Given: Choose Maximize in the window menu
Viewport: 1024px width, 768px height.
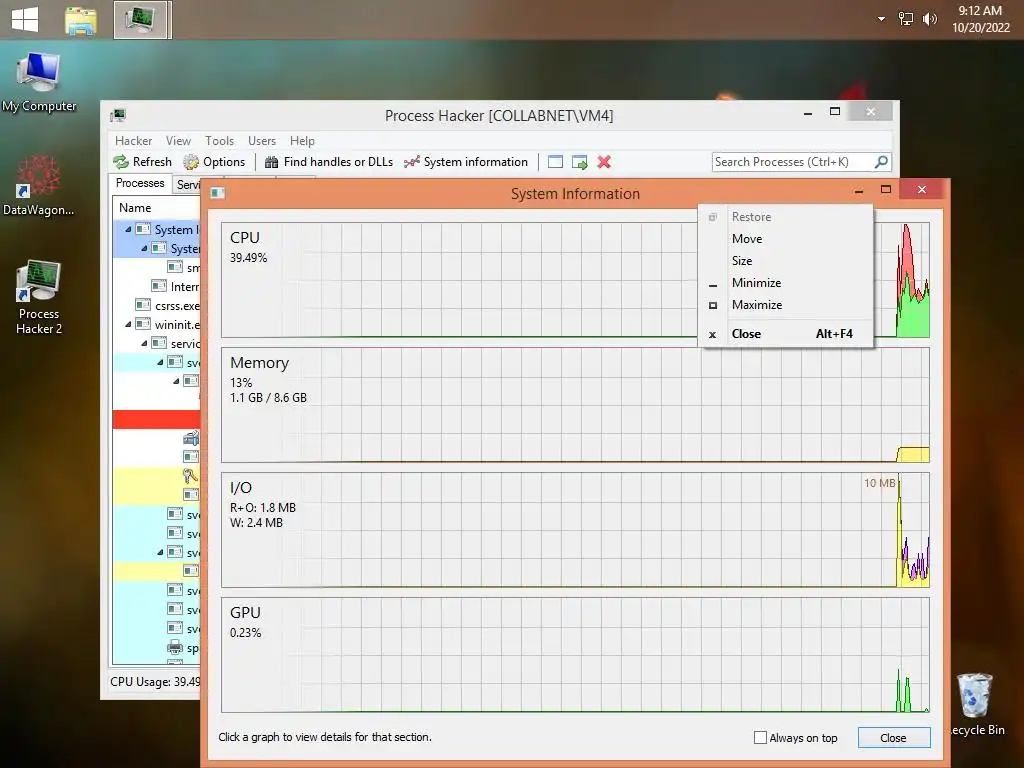Looking at the screenshot, I should pos(786,305).
